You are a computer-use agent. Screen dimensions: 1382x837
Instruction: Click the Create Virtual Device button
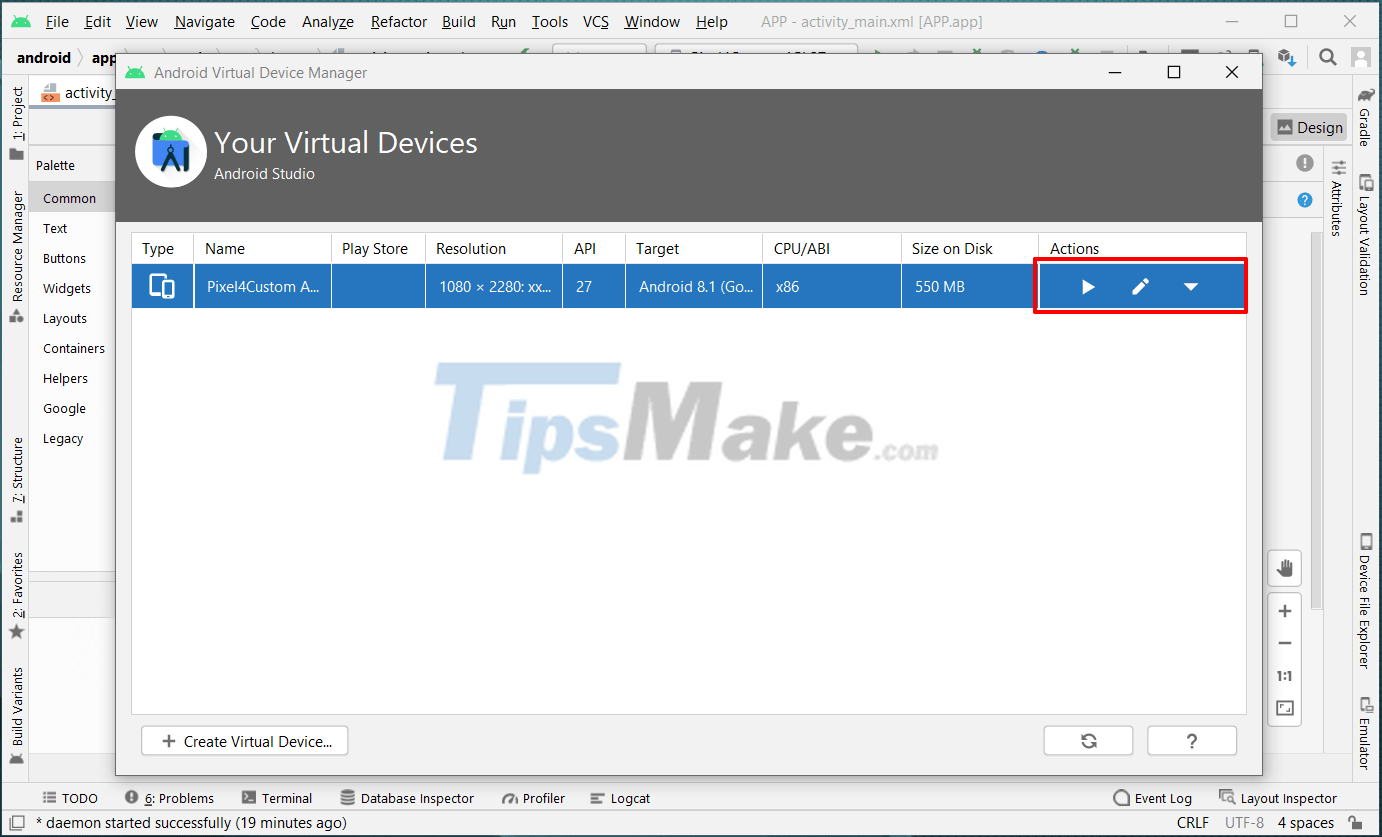[244, 740]
